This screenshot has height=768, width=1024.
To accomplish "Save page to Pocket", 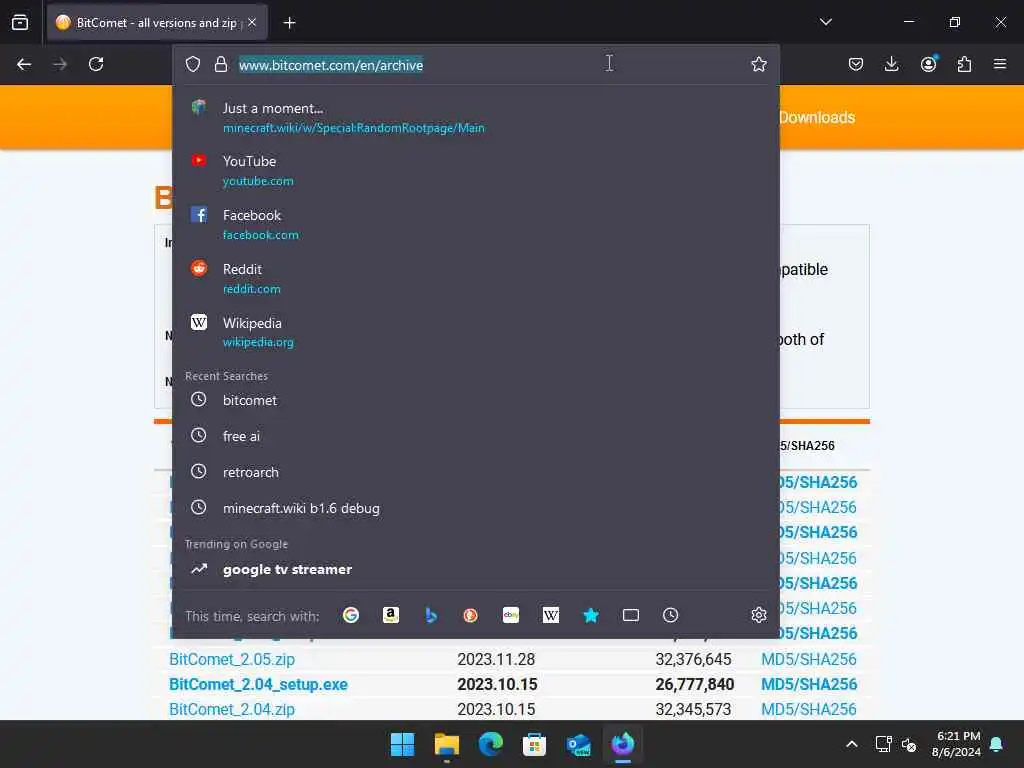I will 856,64.
